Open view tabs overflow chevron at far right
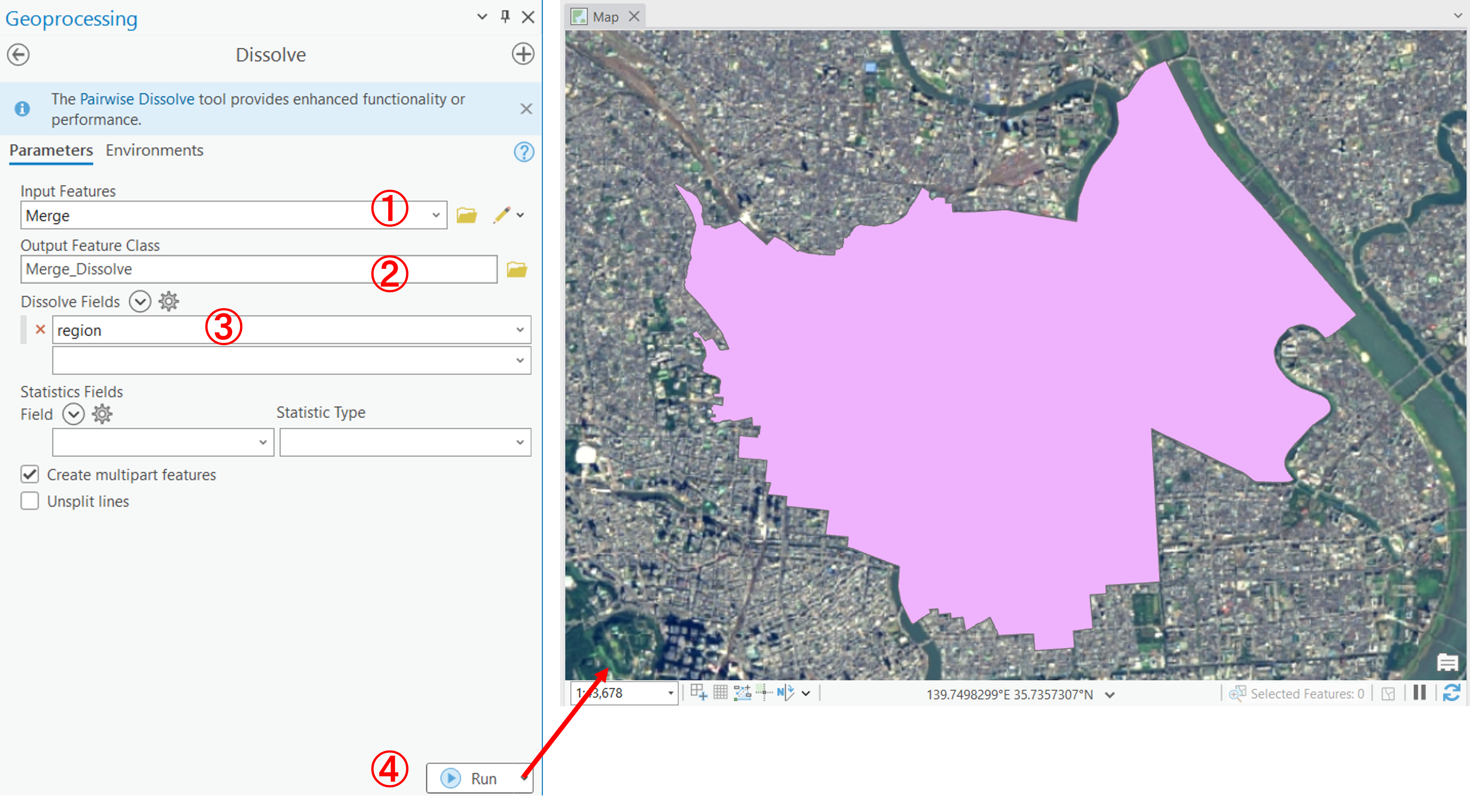The height and width of the screenshot is (812, 1470). pos(1459,16)
